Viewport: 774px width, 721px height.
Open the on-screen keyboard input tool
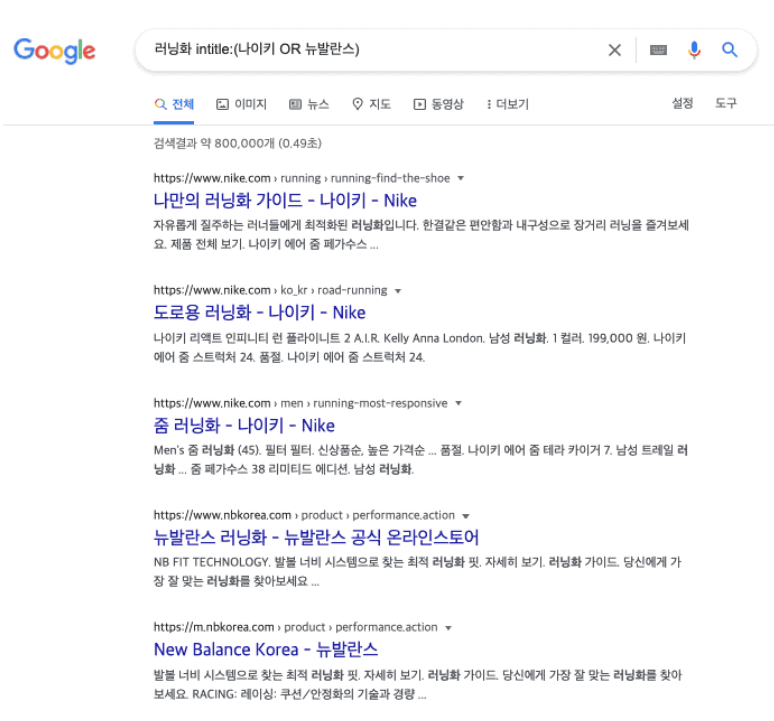point(658,50)
